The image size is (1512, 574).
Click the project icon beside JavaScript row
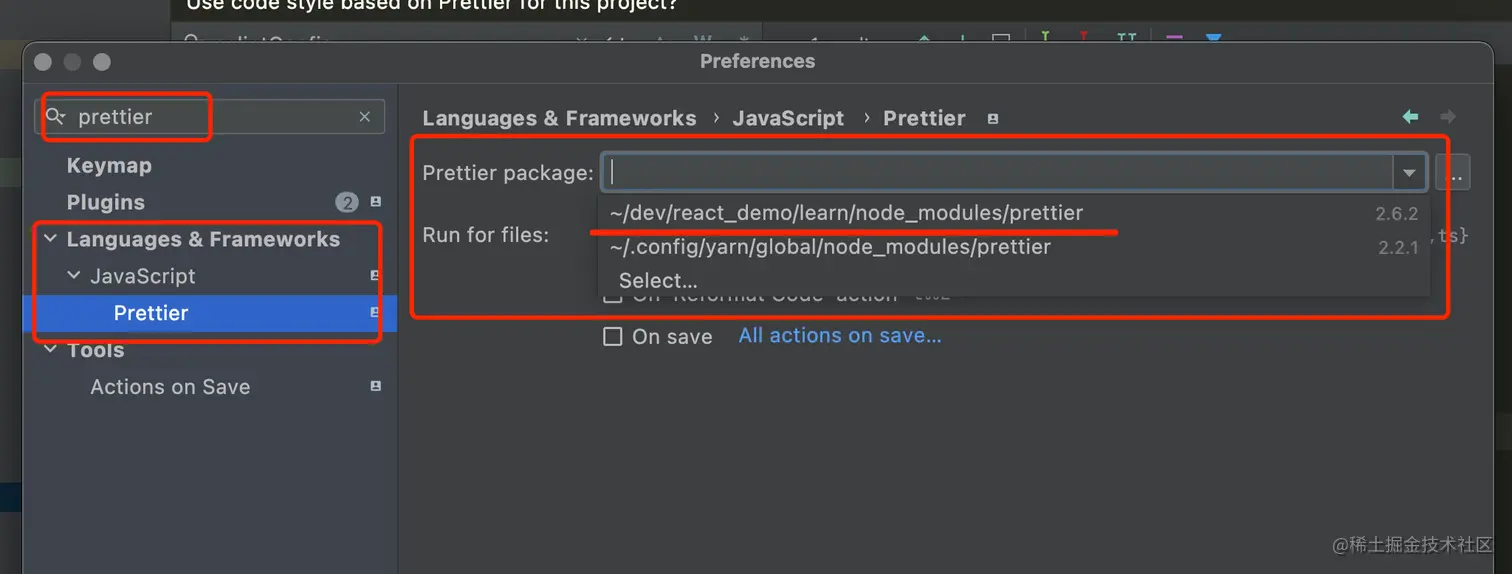(x=375, y=276)
